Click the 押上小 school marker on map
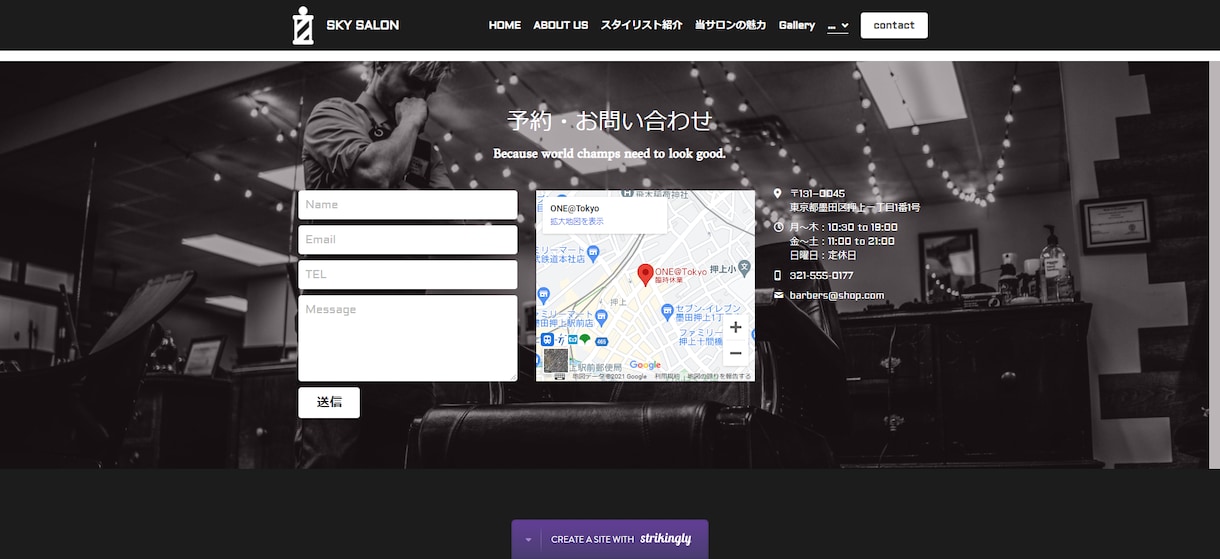The image size is (1220, 559). tap(744, 267)
